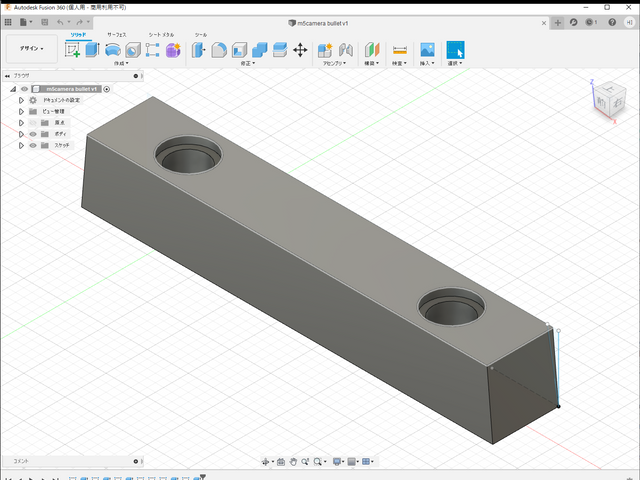This screenshot has width=640, height=480.
Task: Open the Insert image tool
Action: coord(427,49)
